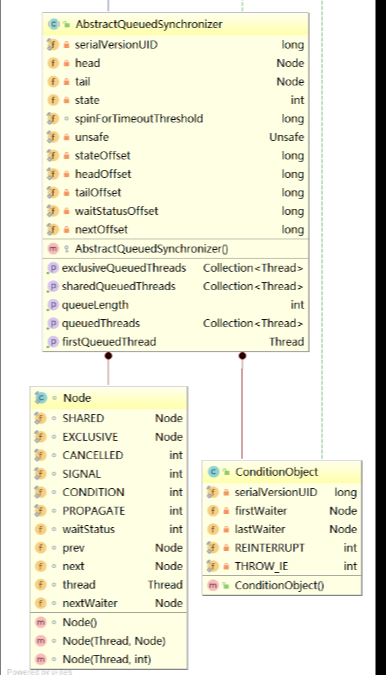Click the field icon next to head
This screenshot has width=386, height=675.
(x=53, y=63)
